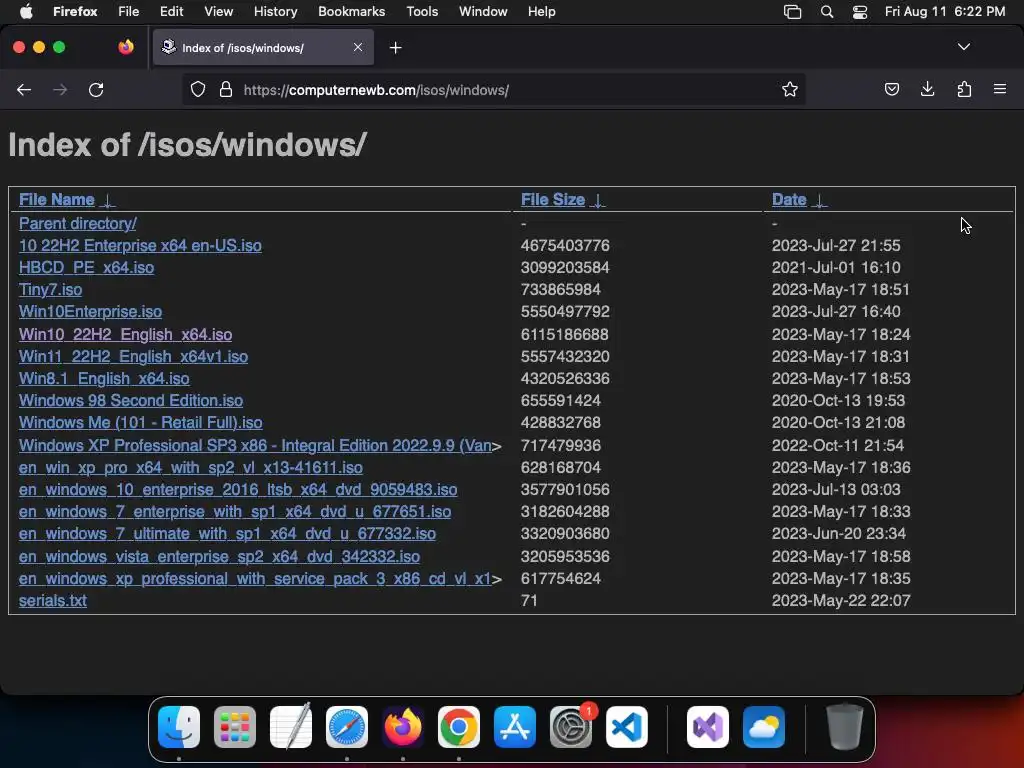
Task: Open the Tools menu
Action: (x=422, y=12)
